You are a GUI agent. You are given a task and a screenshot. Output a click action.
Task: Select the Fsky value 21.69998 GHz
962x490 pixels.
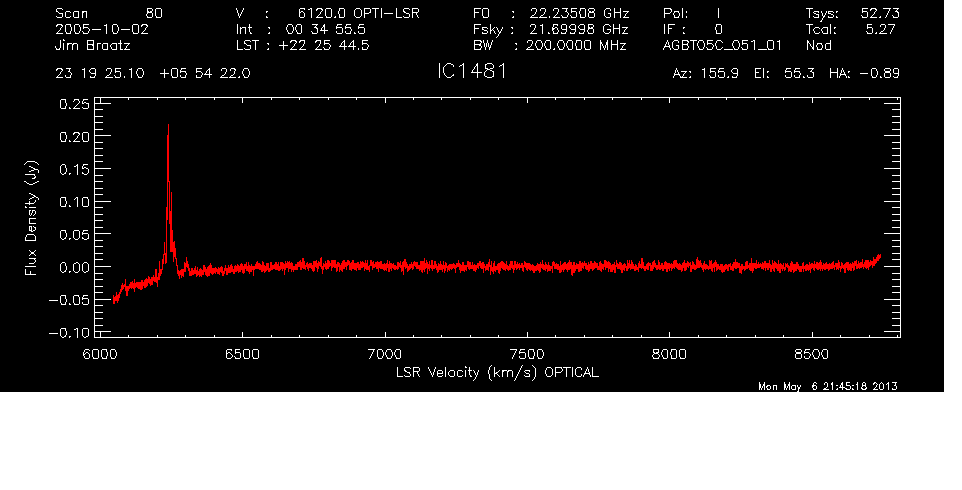pyautogui.click(x=577, y=29)
